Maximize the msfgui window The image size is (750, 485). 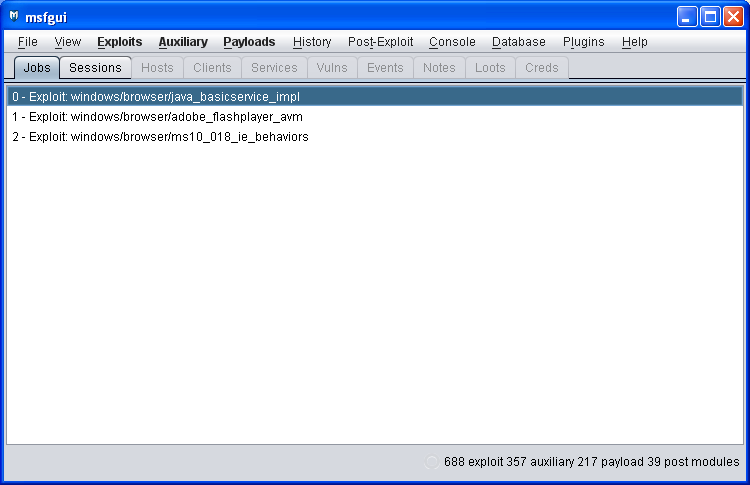pyautogui.click(x=710, y=17)
